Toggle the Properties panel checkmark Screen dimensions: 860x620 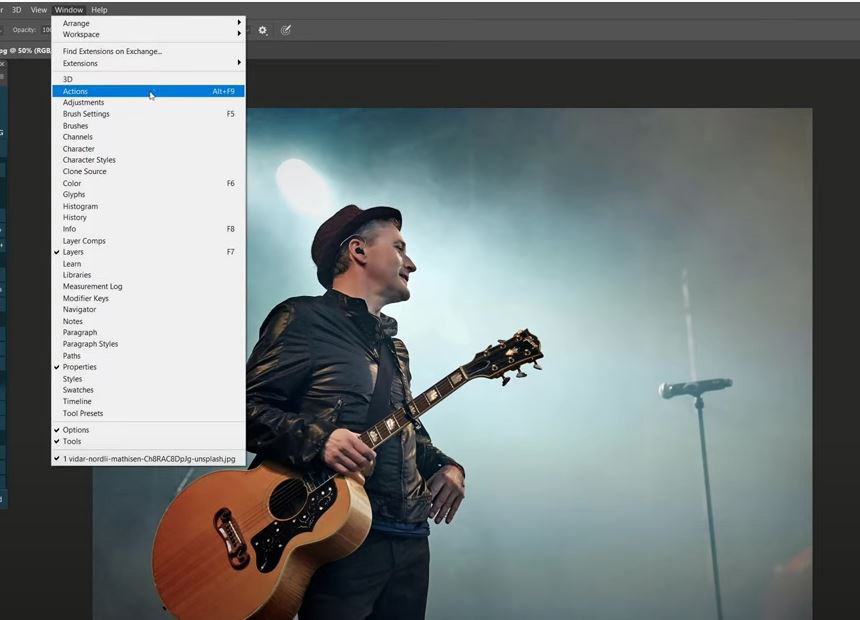(x=79, y=367)
